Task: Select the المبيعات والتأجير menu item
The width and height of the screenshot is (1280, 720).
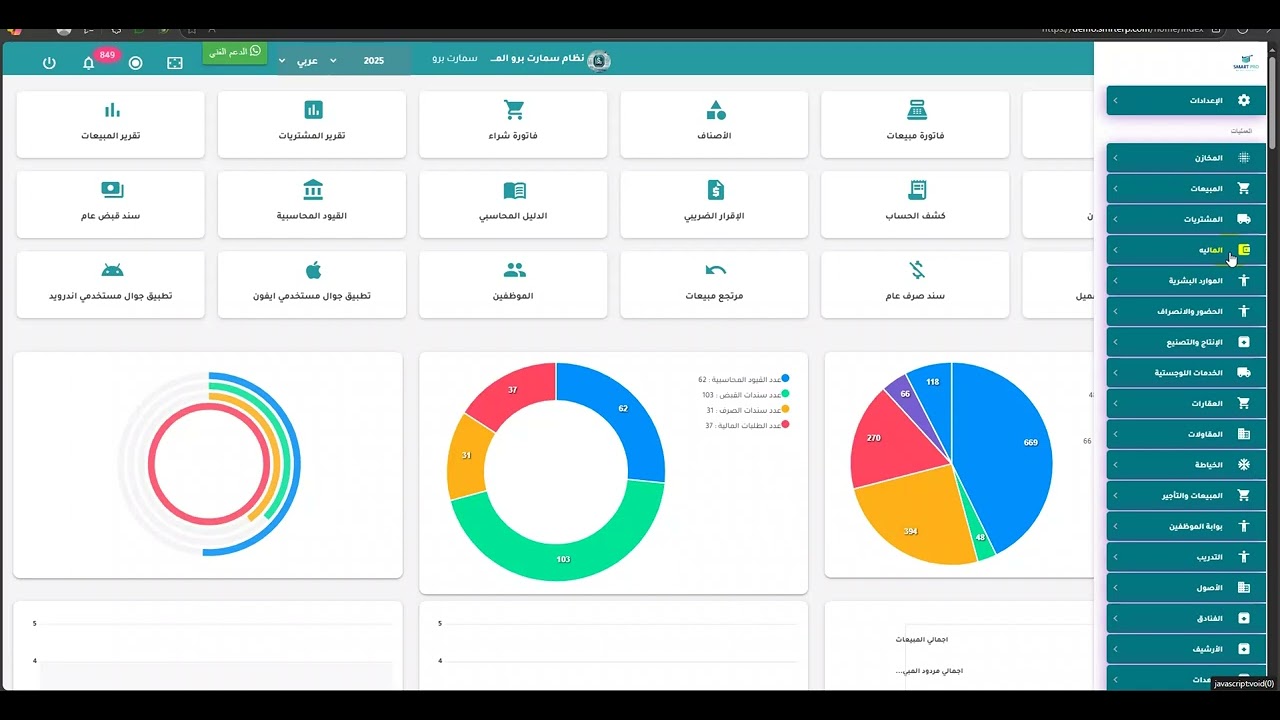Action: [1186, 495]
